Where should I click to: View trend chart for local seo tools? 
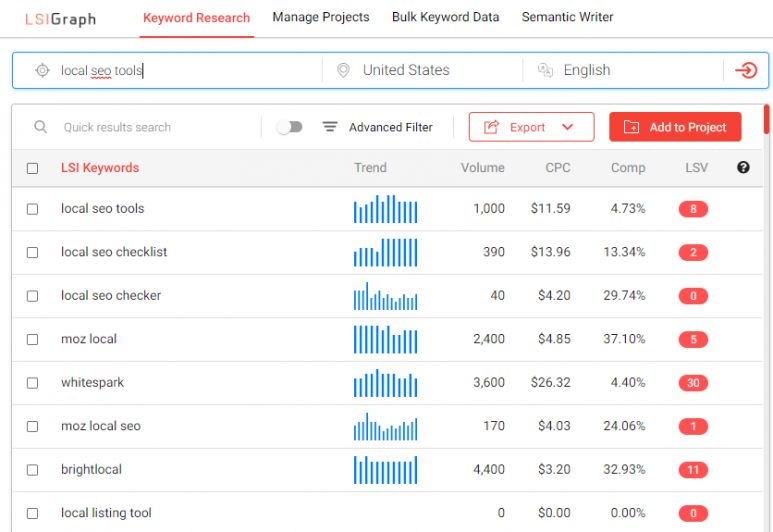pyautogui.click(x=386, y=209)
